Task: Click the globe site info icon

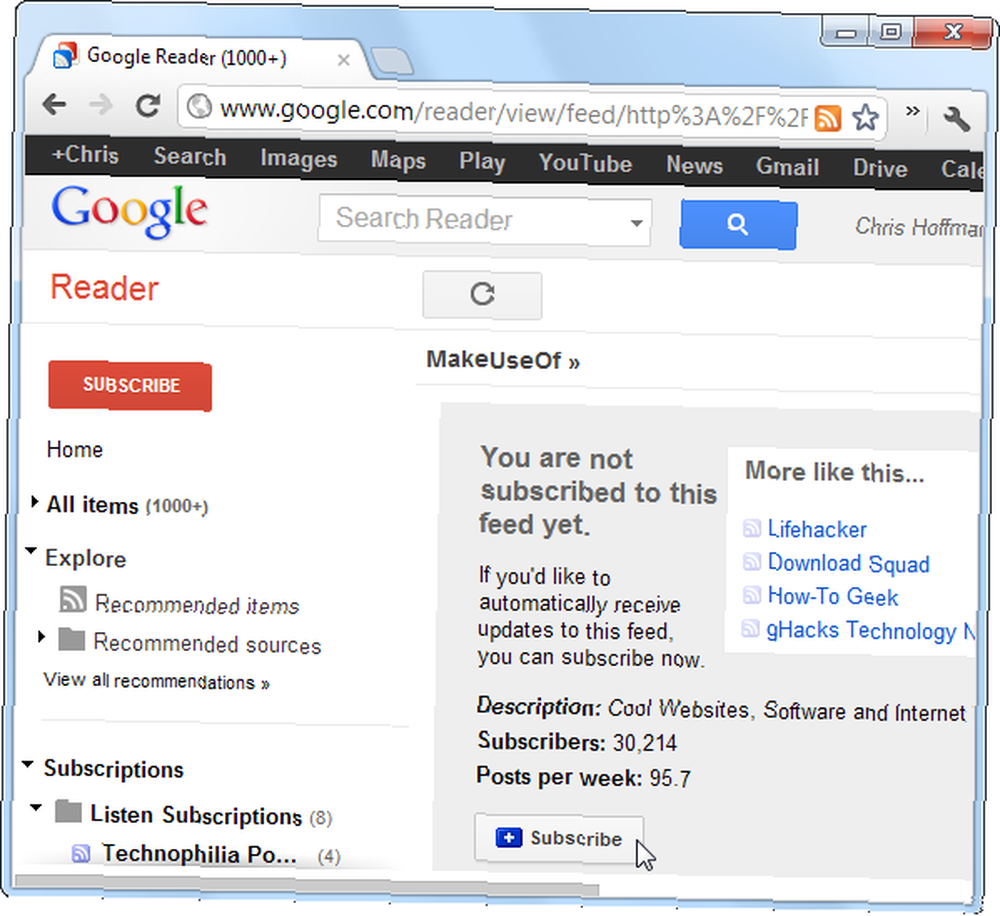Action: (x=199, y=106)
